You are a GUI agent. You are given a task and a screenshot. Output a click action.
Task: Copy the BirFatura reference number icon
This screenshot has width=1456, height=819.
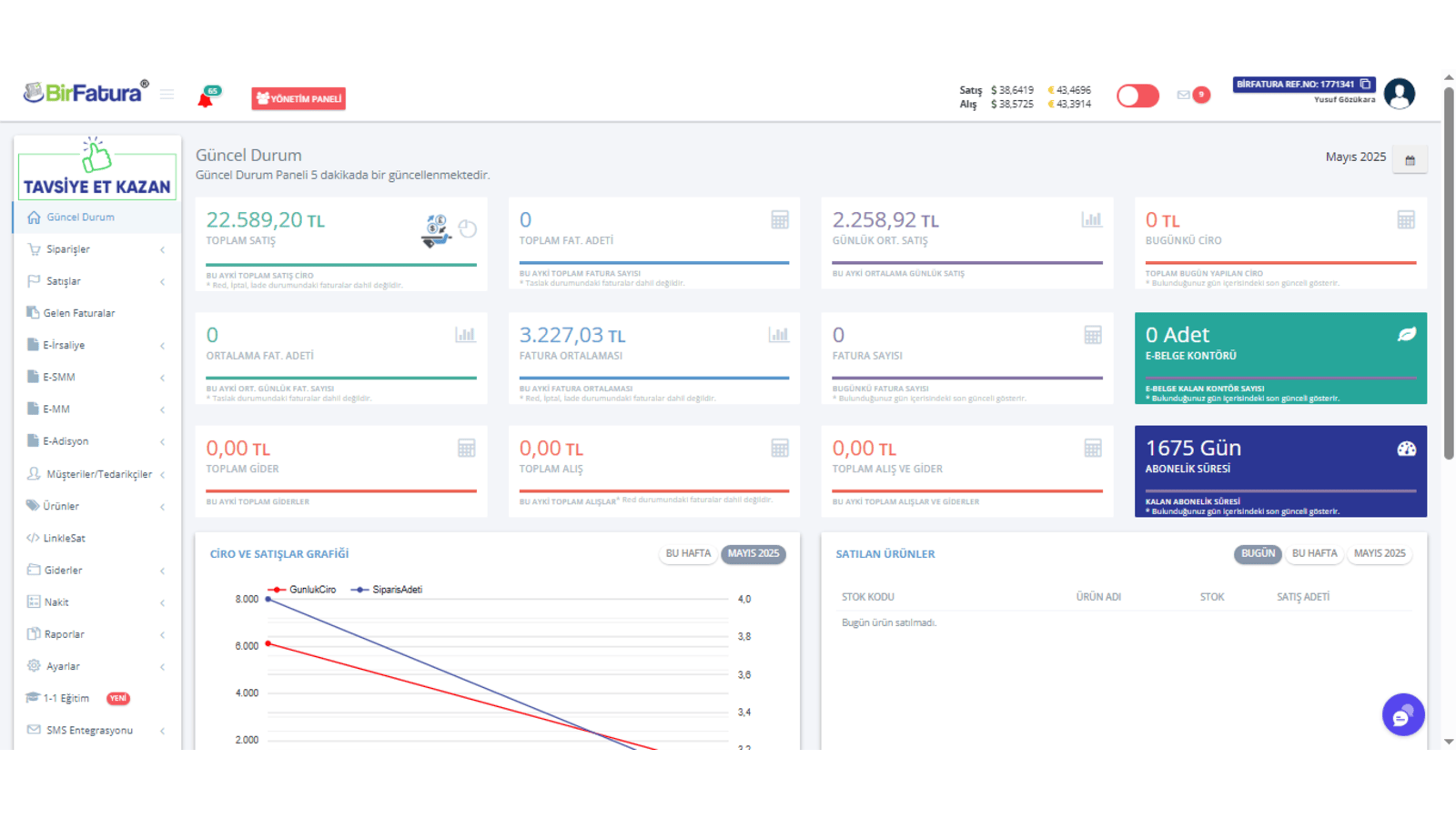[1365, 84]
